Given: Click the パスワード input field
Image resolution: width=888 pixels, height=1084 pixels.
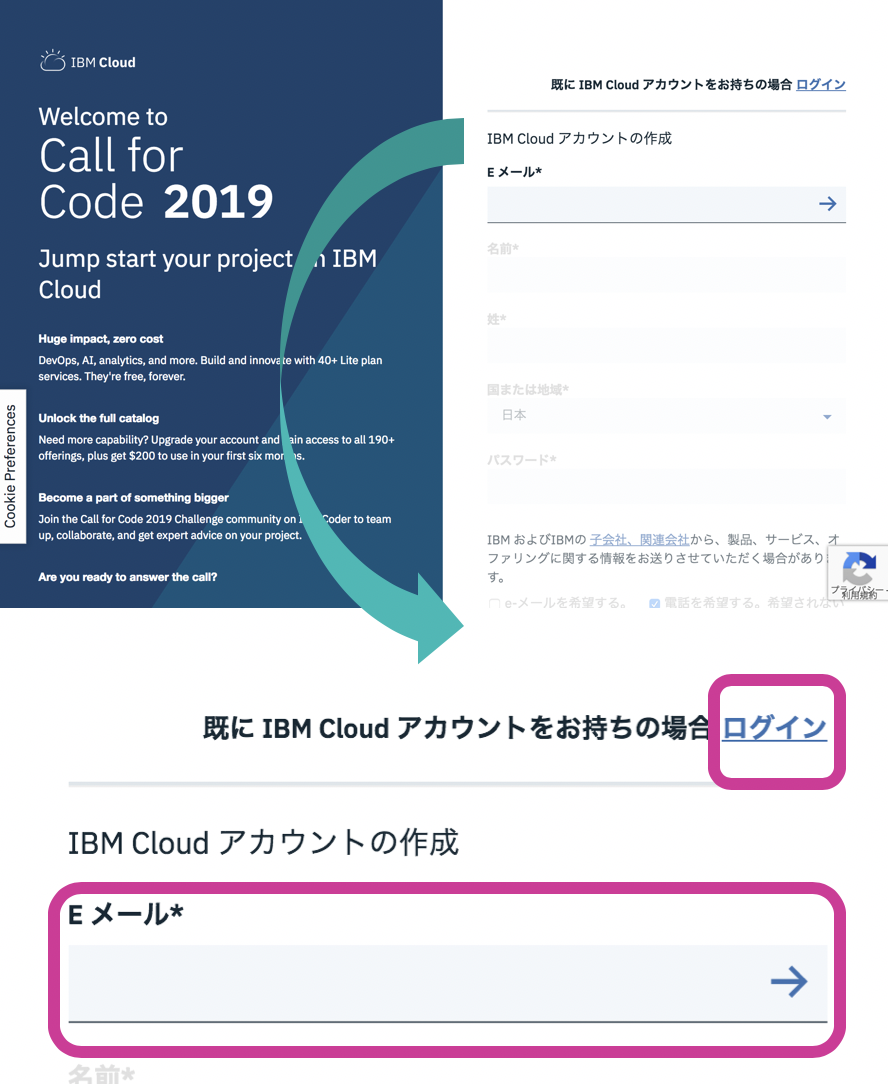Looking at the screenshot, I should point(666,487).
